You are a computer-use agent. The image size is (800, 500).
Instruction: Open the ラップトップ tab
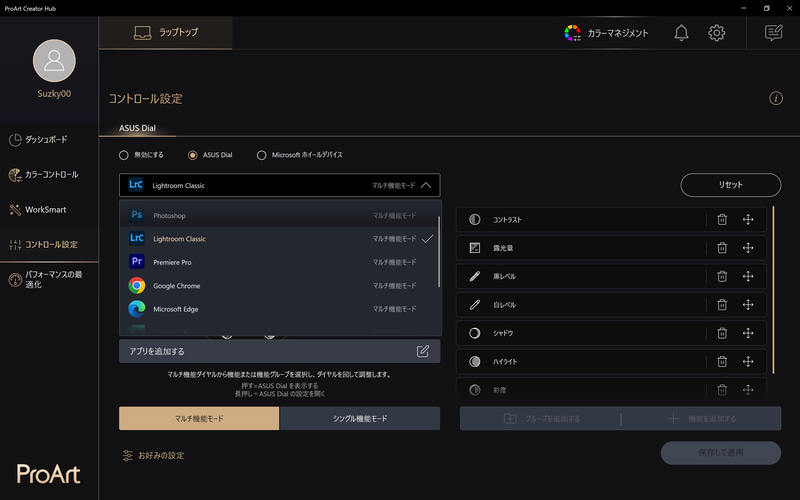point(166,33)
